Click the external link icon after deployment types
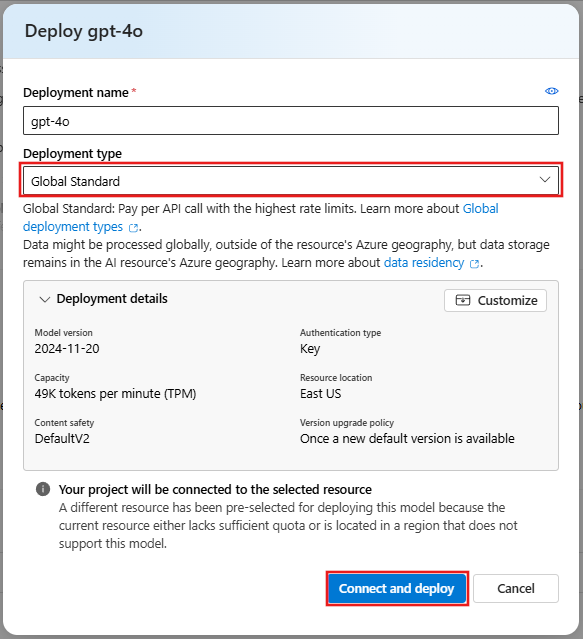This screenshot has height=639, width=583. (x=133, y=228)
